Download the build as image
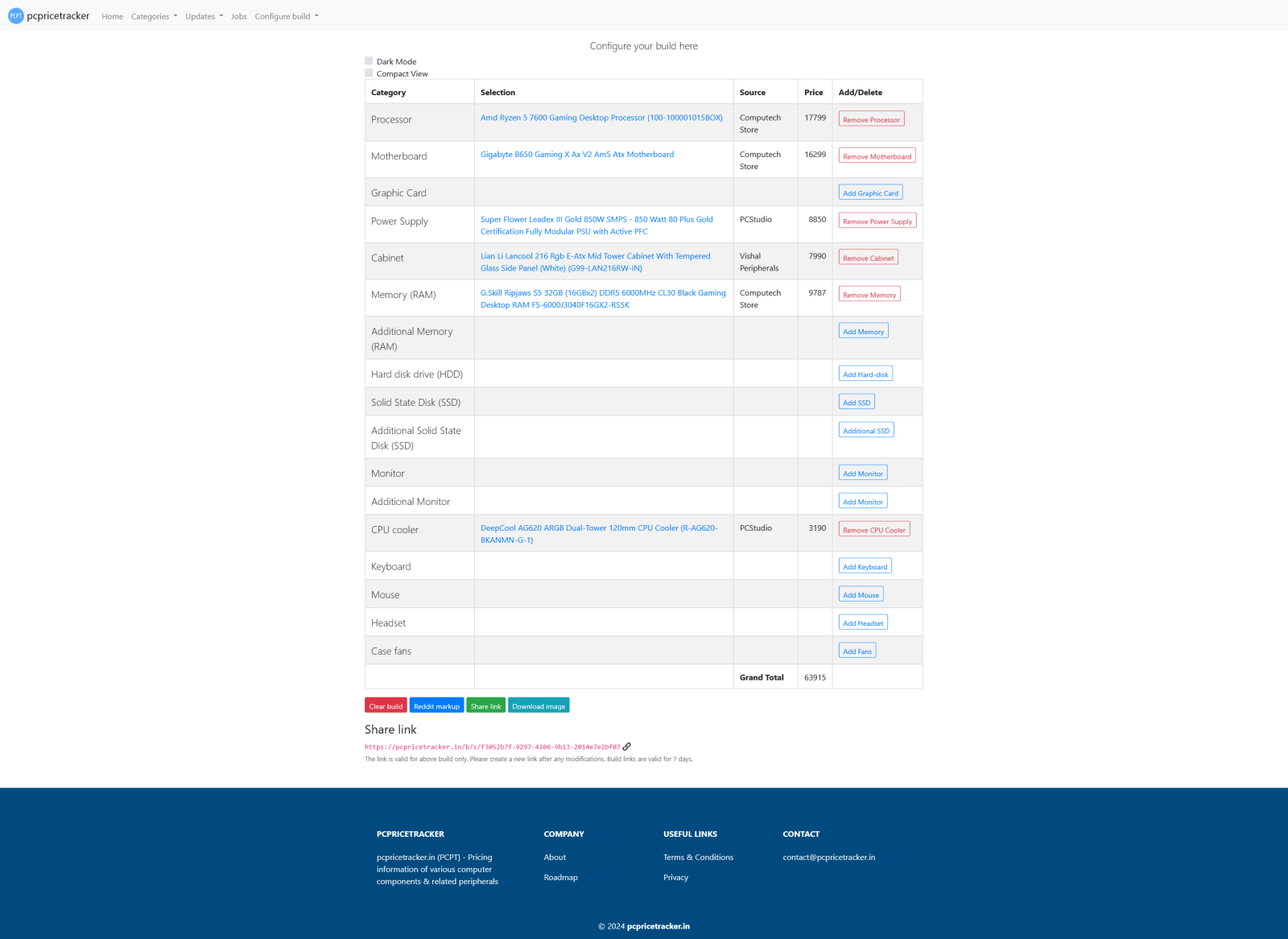1288x939 pixels. coord(539,705)
